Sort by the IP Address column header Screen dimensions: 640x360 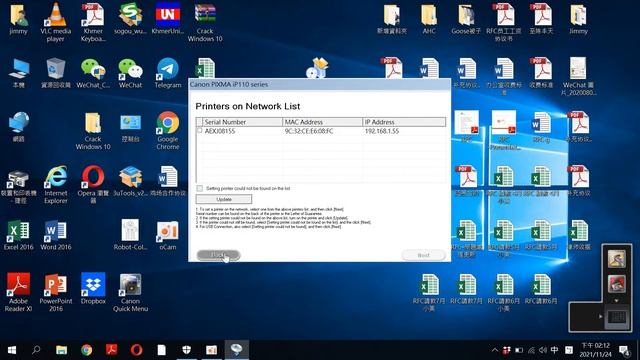click(404, 122)
